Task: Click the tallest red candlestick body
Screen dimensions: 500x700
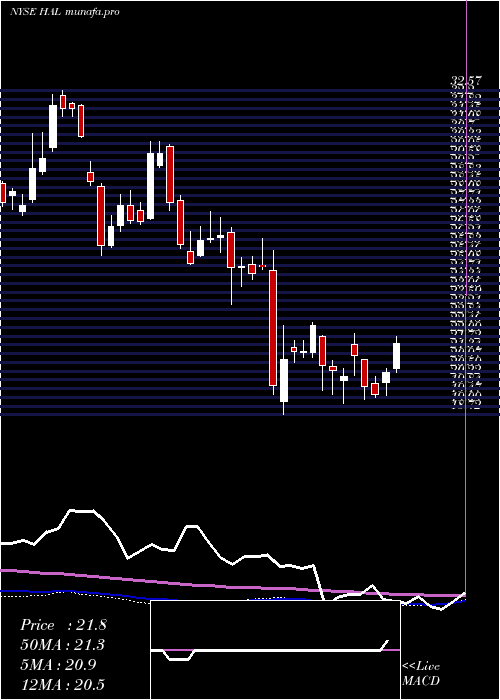Action: [x=273, y=328]
